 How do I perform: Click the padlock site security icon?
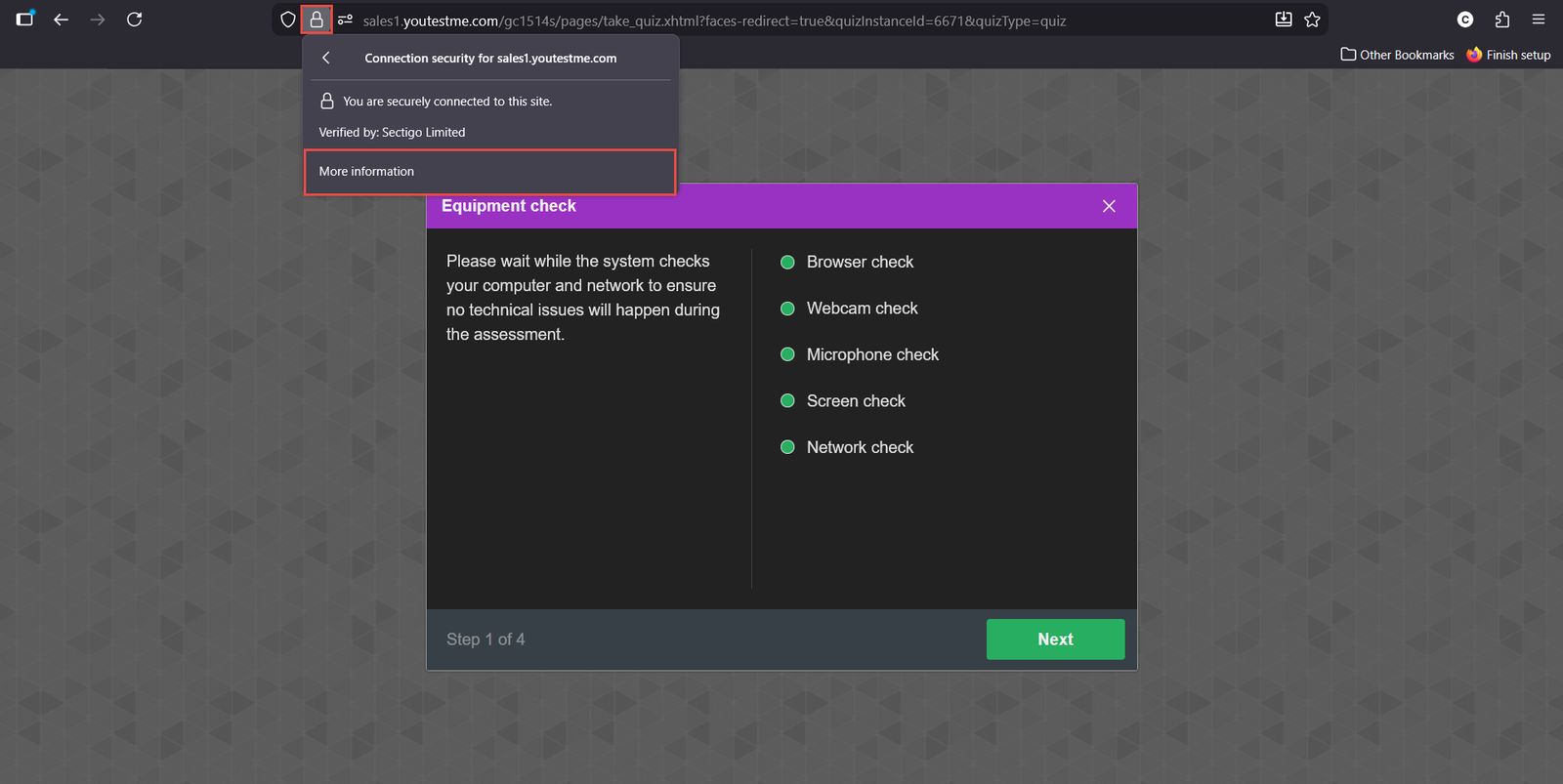[x=317, y=20]
